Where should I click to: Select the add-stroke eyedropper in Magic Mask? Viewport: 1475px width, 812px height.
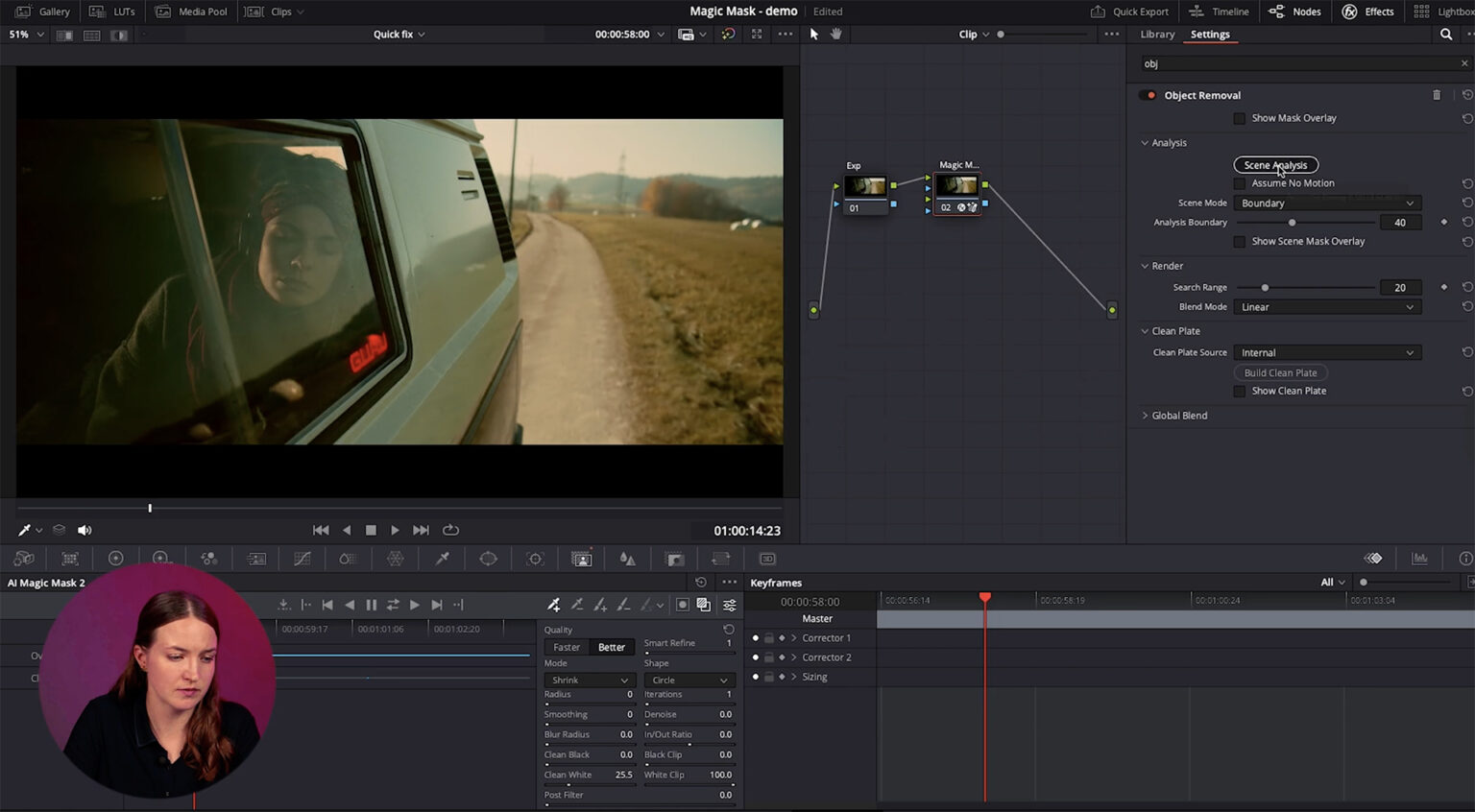tap(554, 605)
